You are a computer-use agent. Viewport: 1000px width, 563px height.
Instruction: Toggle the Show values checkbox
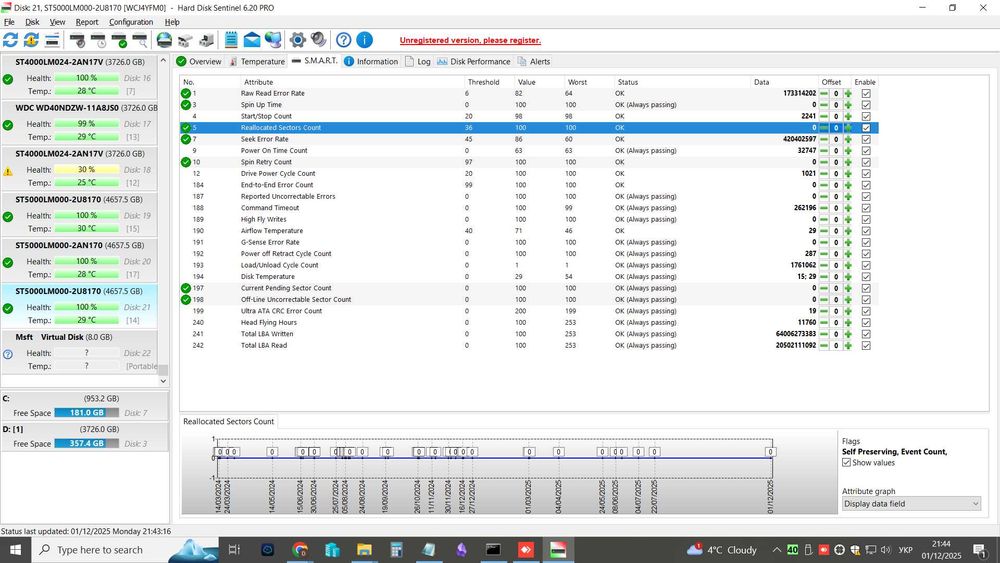point(847,463)
